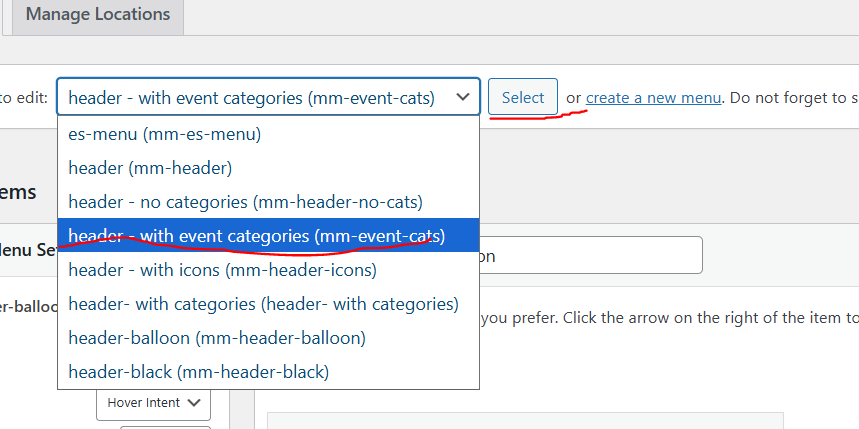Image resolution: width=859 pixels, height=429 pixels.
Task: Select header-black (mm-header-black) option
Action: (198, 371)
